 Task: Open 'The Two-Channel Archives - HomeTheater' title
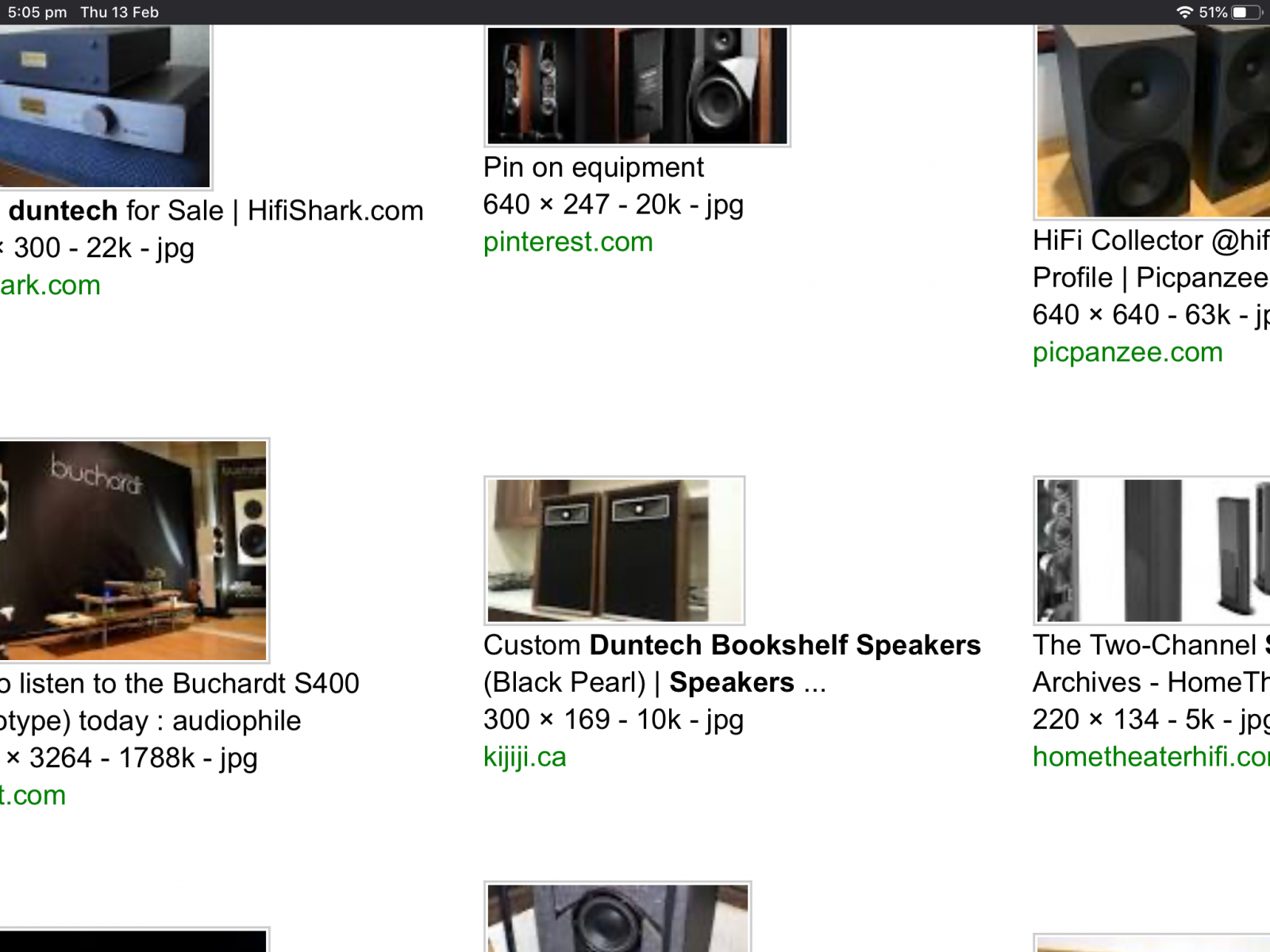[1151, 664]
